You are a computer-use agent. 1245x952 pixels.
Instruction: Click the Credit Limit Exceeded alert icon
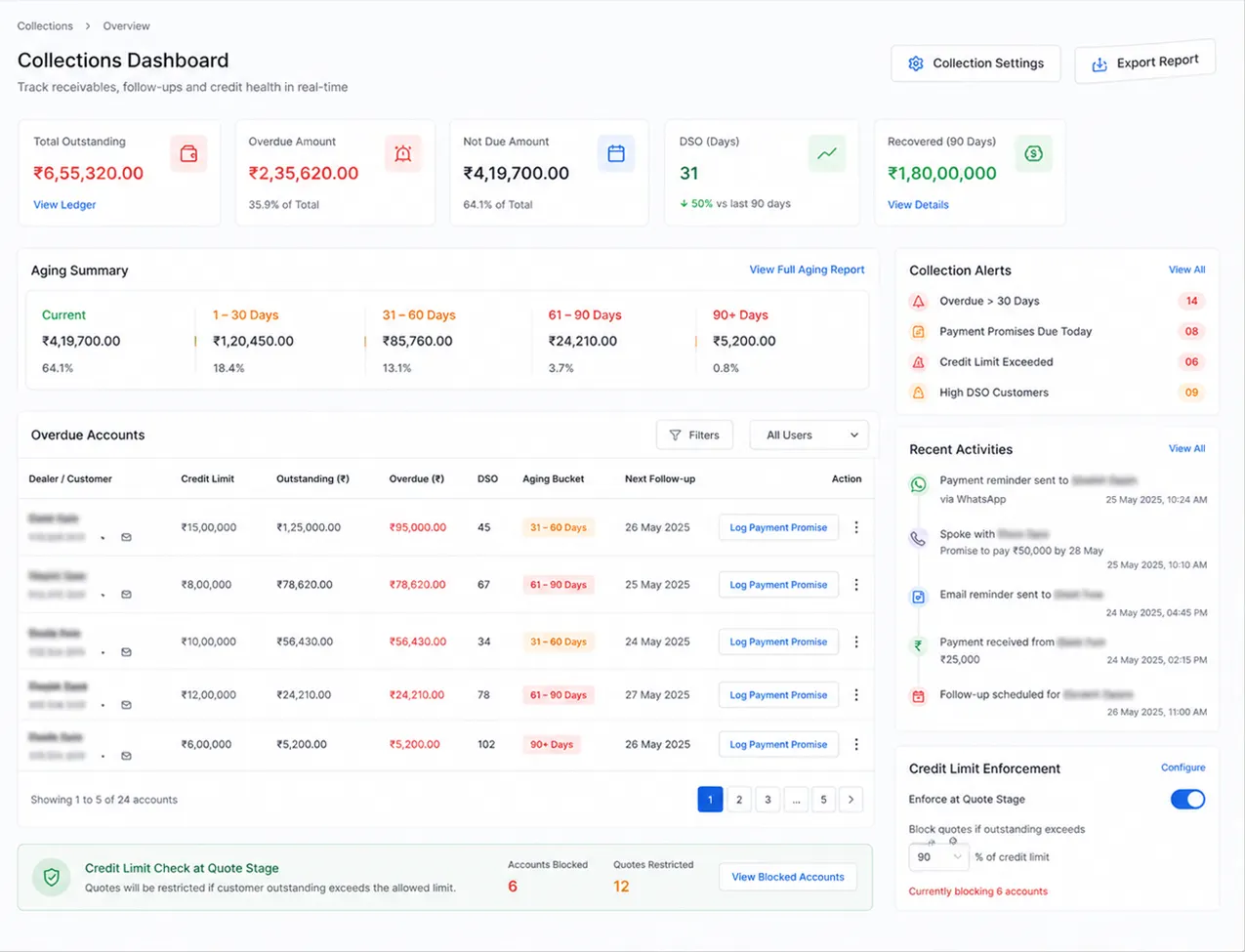(x=918, y=362)
